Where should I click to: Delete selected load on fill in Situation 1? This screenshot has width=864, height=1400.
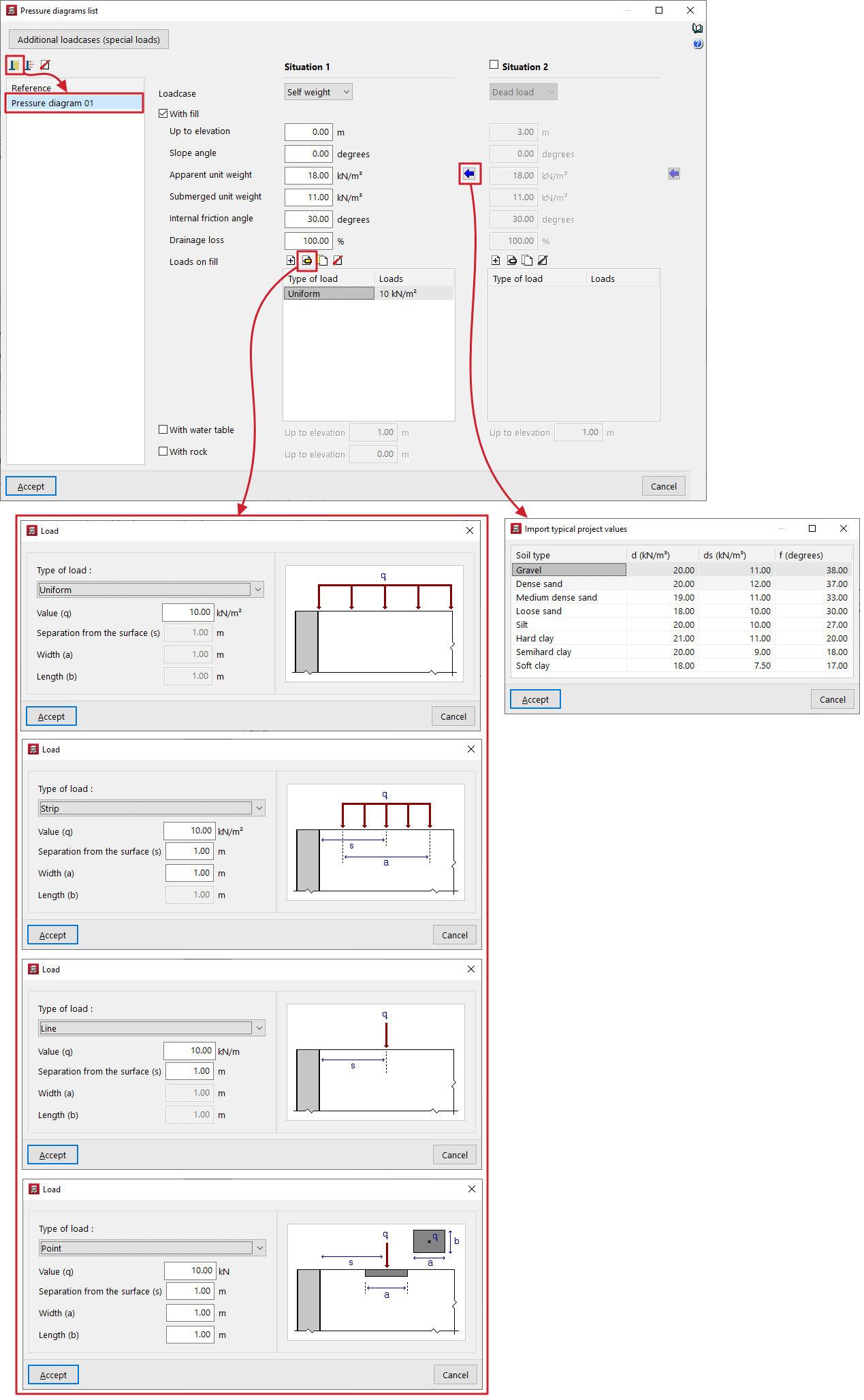(x=338, y=260)
